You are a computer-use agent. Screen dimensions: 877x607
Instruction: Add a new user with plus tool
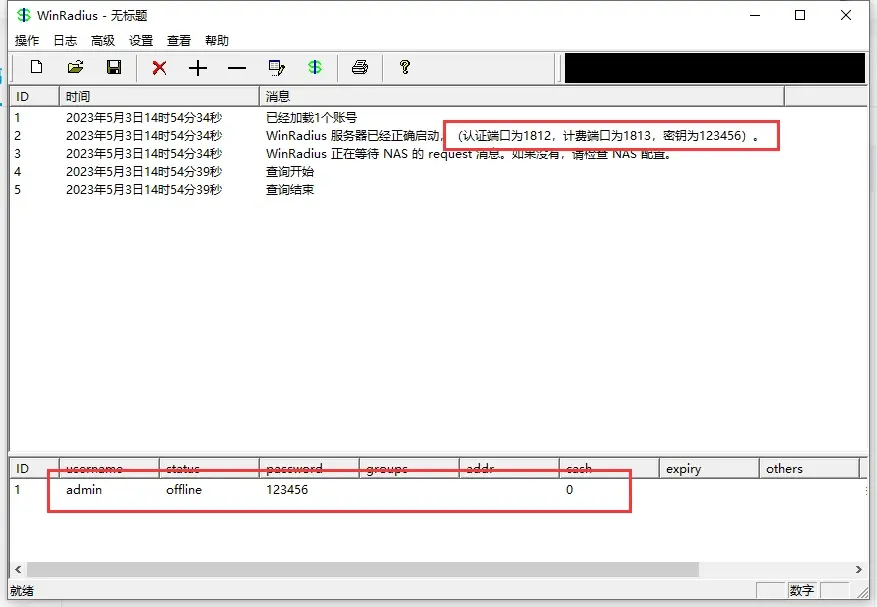click(x=197, y=67)
